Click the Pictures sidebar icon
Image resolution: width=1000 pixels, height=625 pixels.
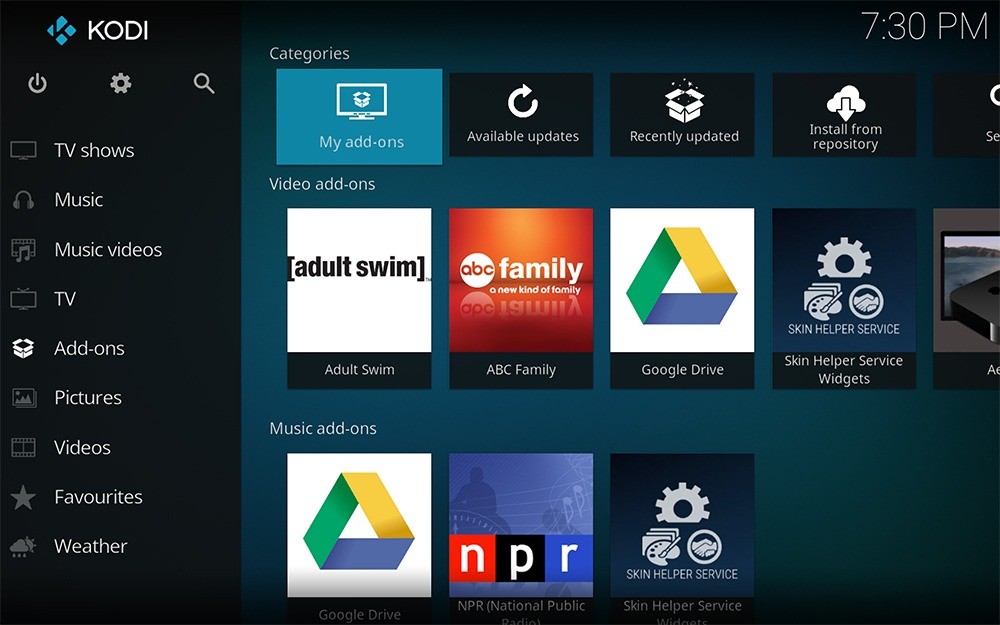[x=24, y=397]
